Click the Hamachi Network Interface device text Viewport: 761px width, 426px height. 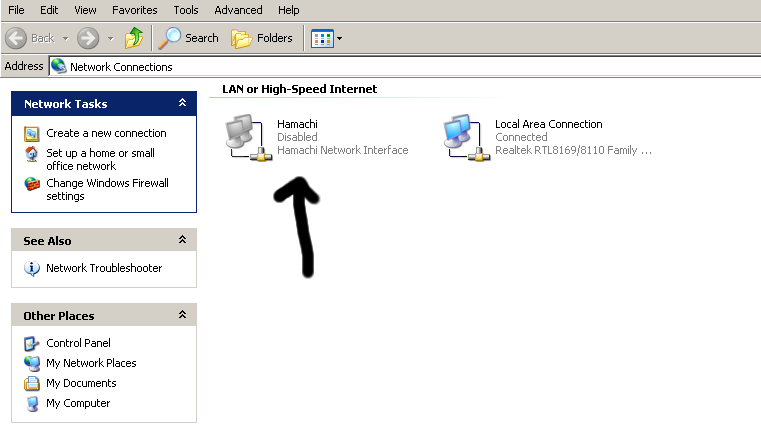tap(343, 150)
